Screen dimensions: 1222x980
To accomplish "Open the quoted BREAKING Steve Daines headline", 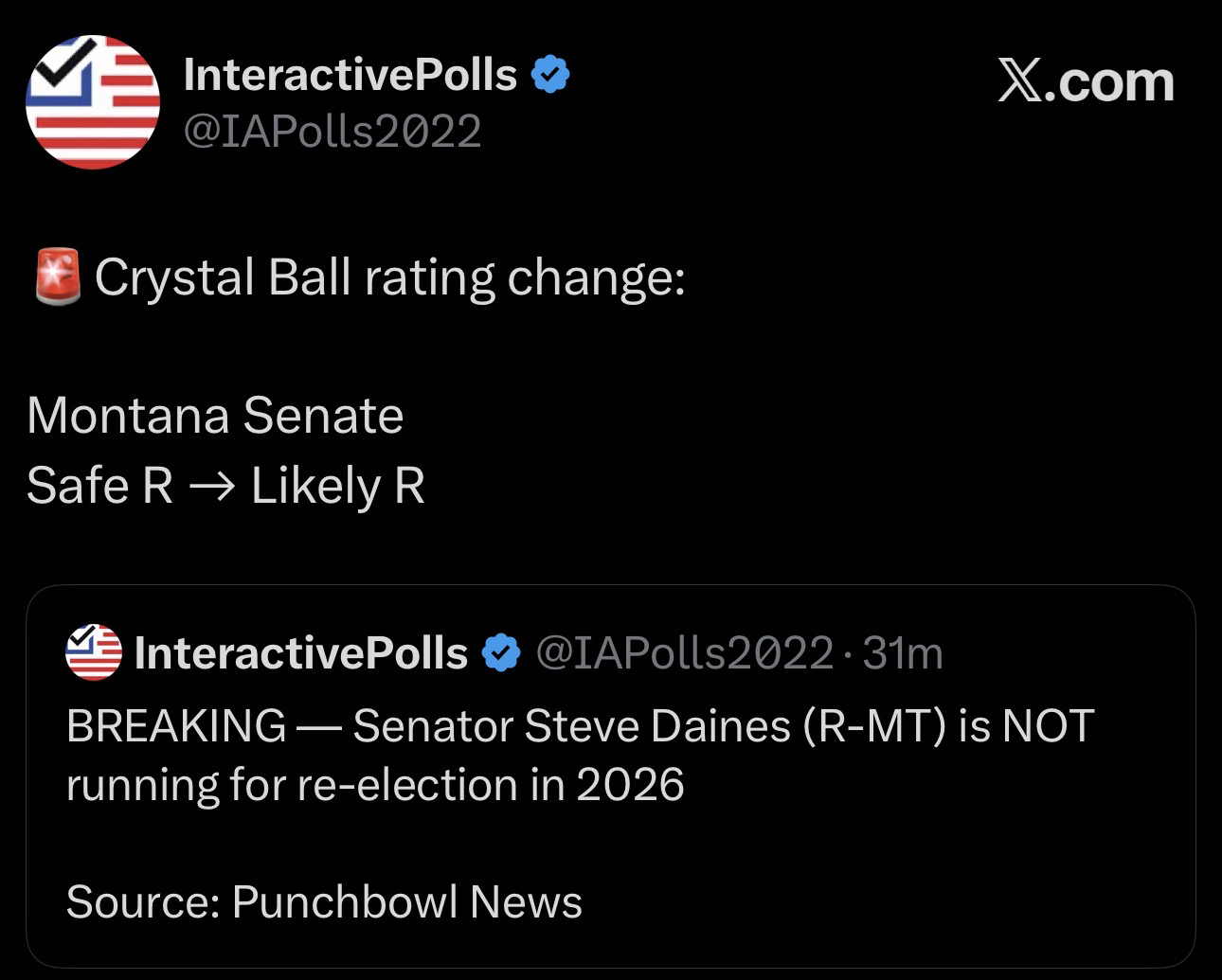I will click(580, 727).
